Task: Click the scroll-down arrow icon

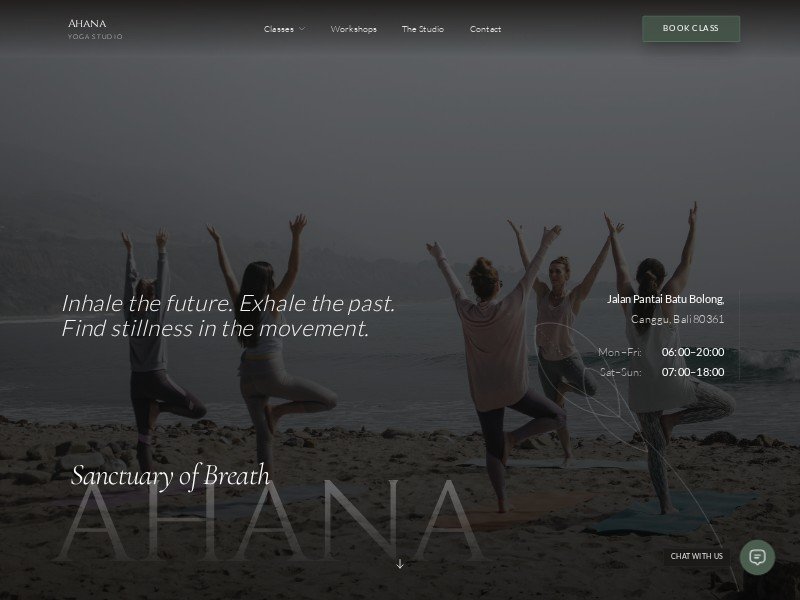Action: [400, 564]
